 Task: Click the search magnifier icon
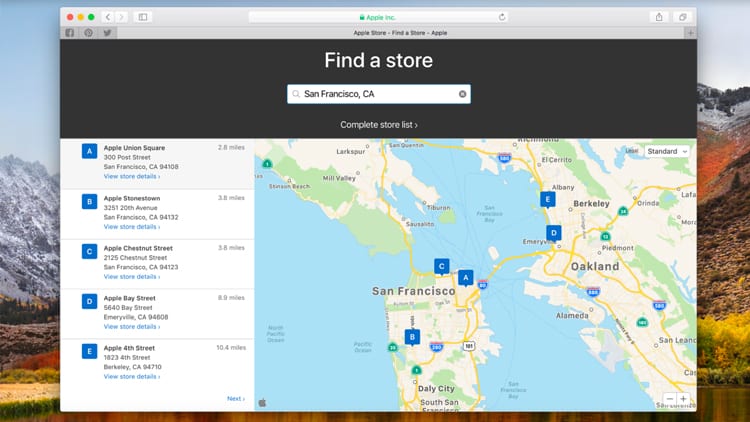click(296, 94)
